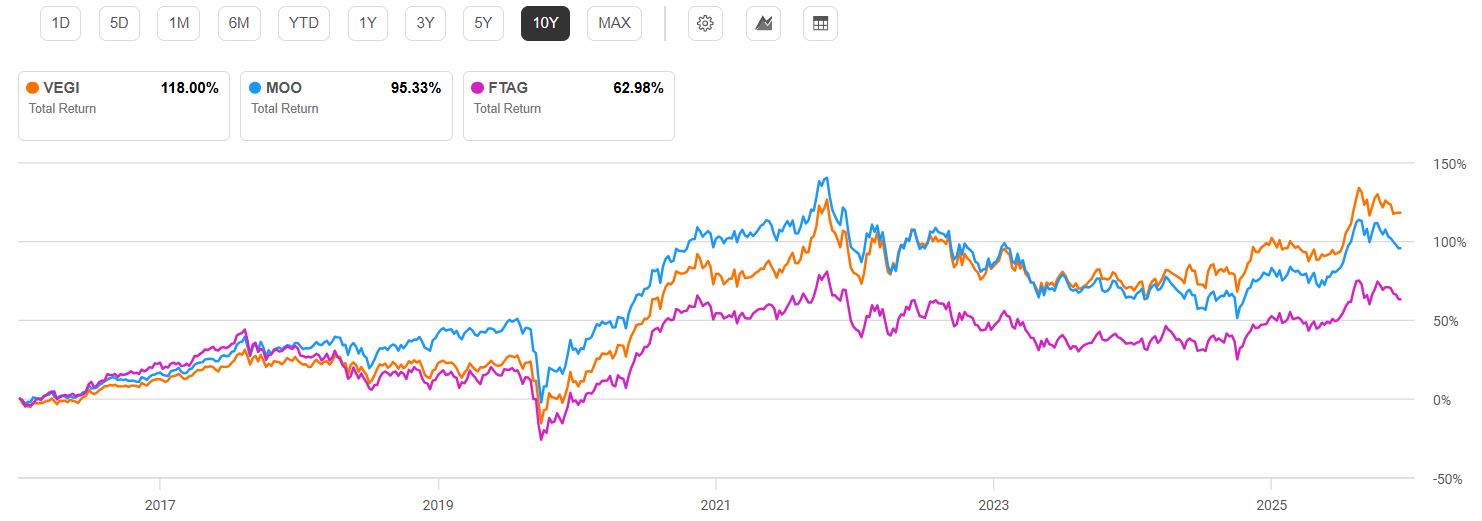Select the 5D time range
Viewport: 1482px width, 521px height.
pyautogui.click(x=119, y=23)
